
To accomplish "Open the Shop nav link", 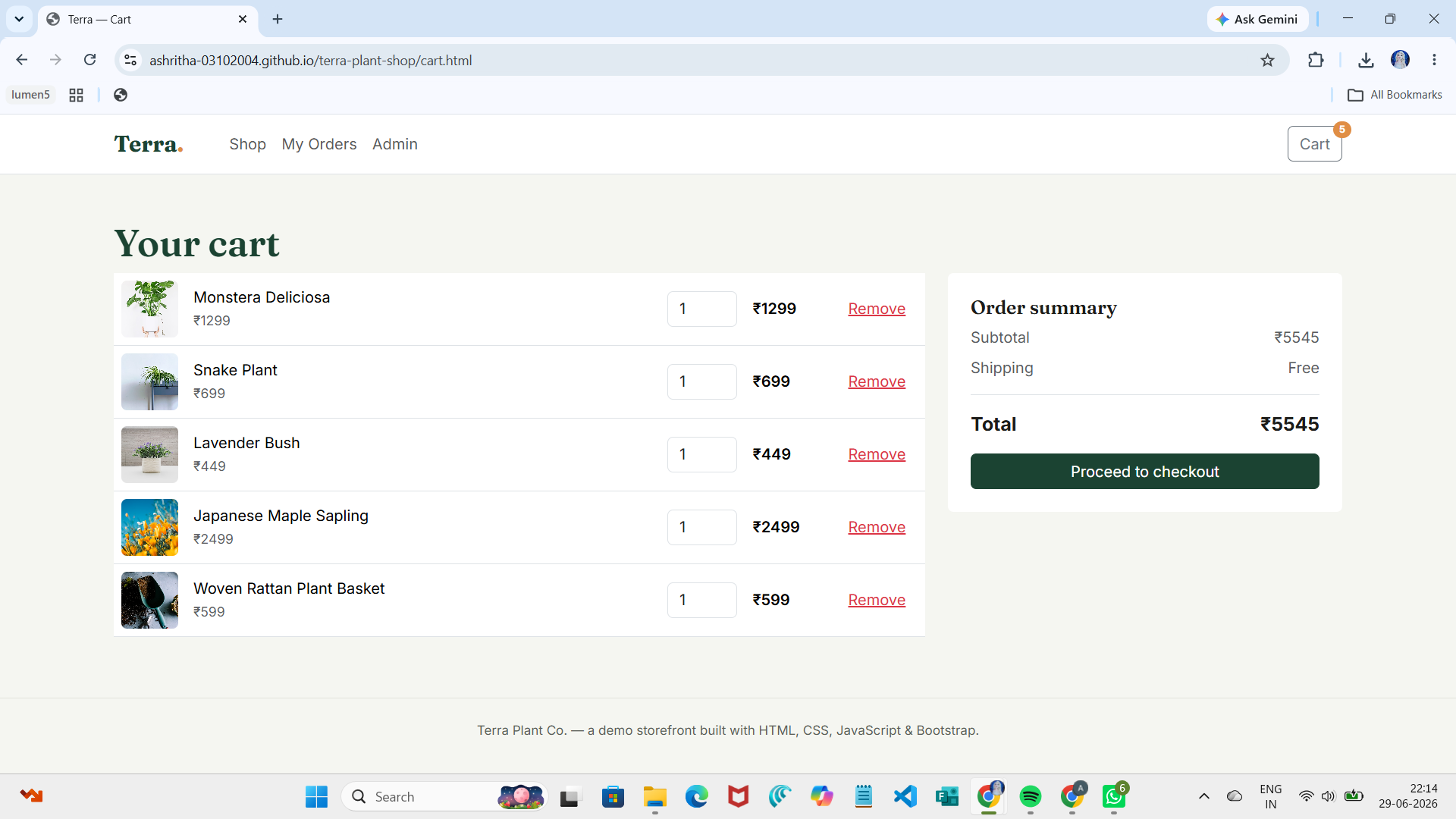I will pos(247,144).
